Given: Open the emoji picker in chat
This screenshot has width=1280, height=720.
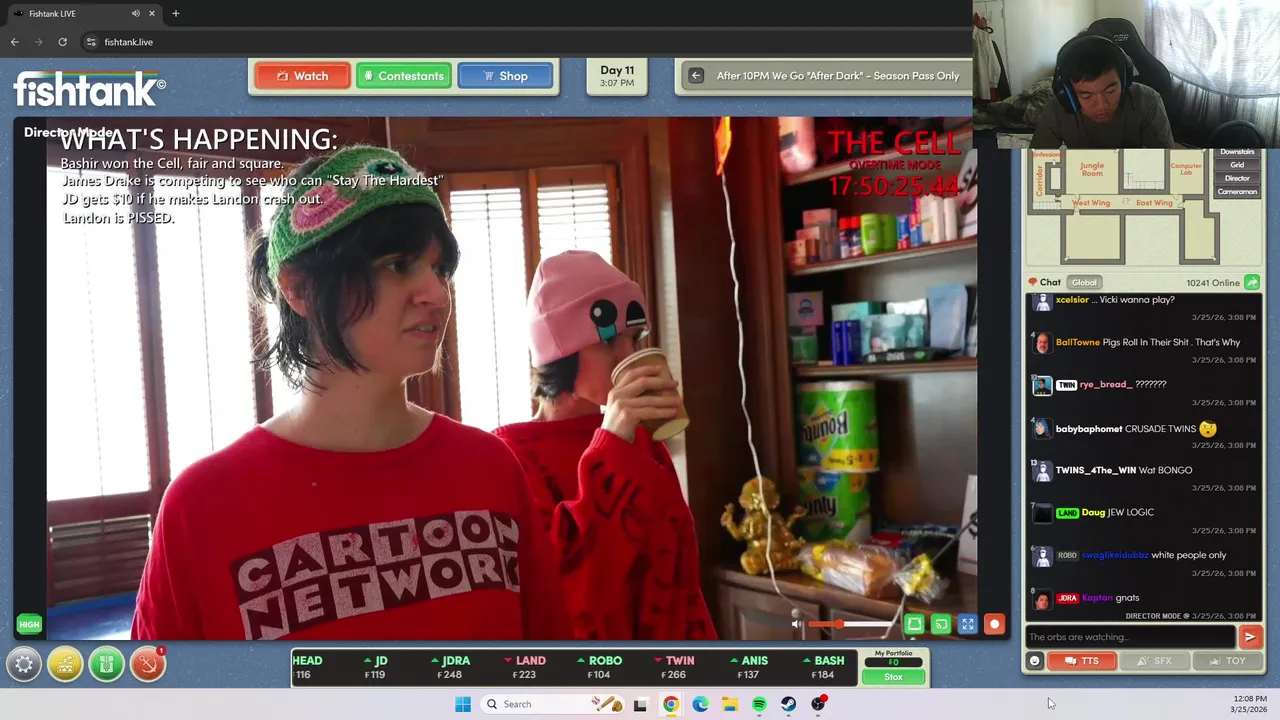Looking at the screenshot, I should pos(1035,661).
